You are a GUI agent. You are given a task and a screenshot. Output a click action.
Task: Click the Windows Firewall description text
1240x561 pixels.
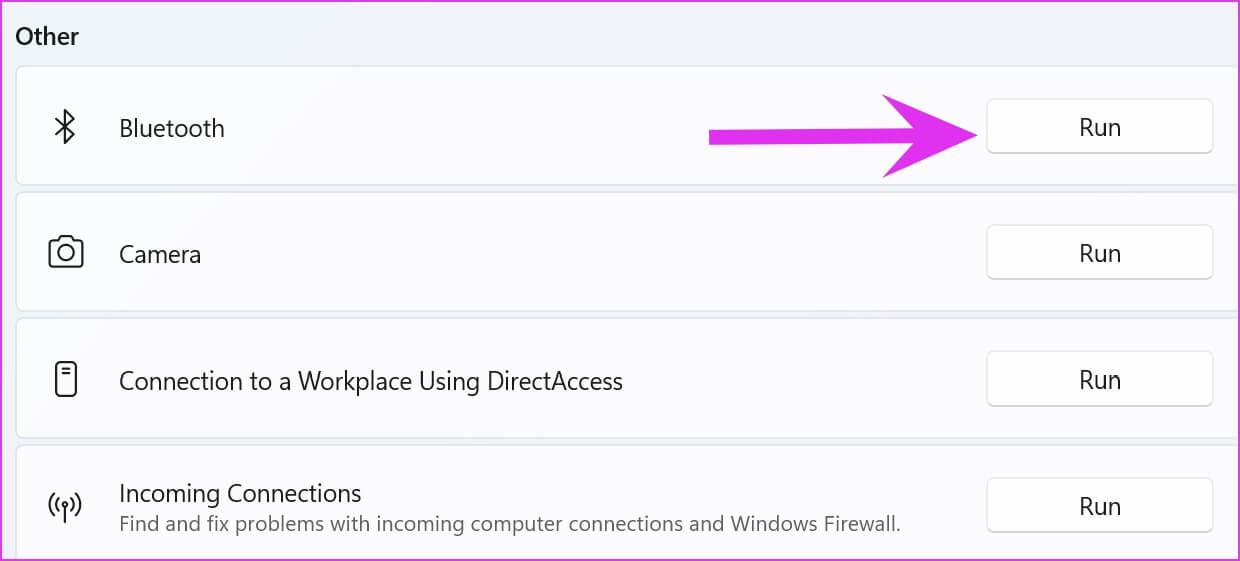coord(510,523)
